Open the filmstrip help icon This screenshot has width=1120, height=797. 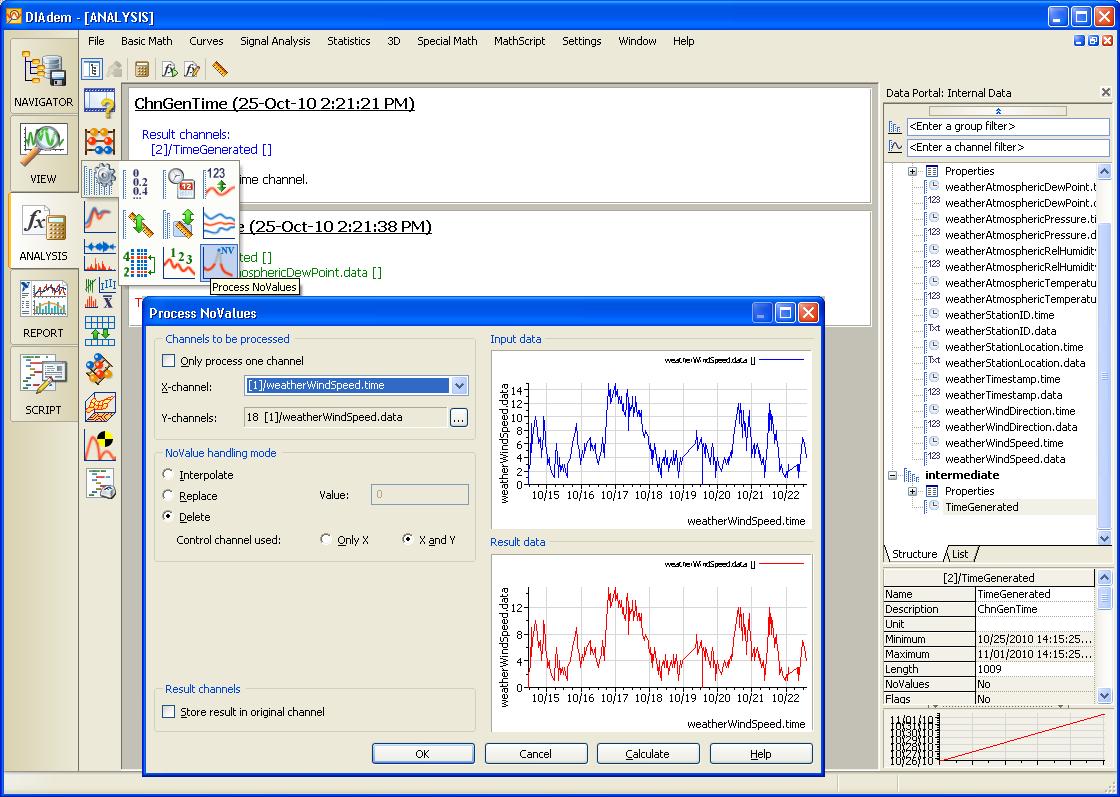(x=100, y=102)
